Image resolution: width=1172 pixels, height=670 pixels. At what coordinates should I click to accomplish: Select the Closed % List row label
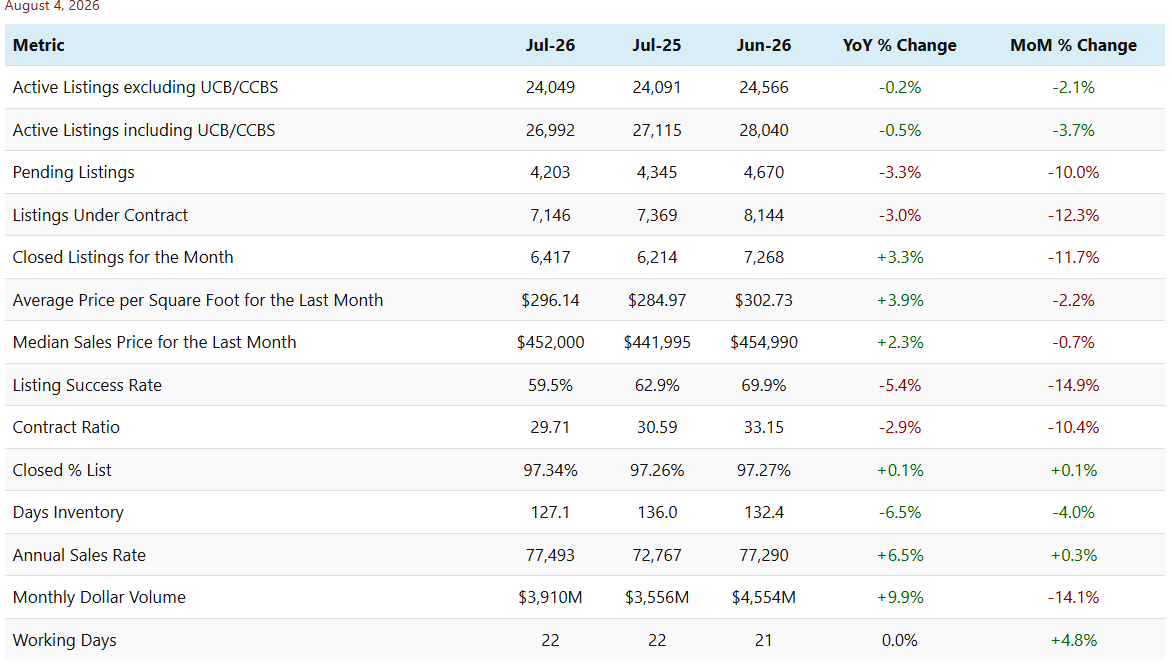(x=62, y=470)
